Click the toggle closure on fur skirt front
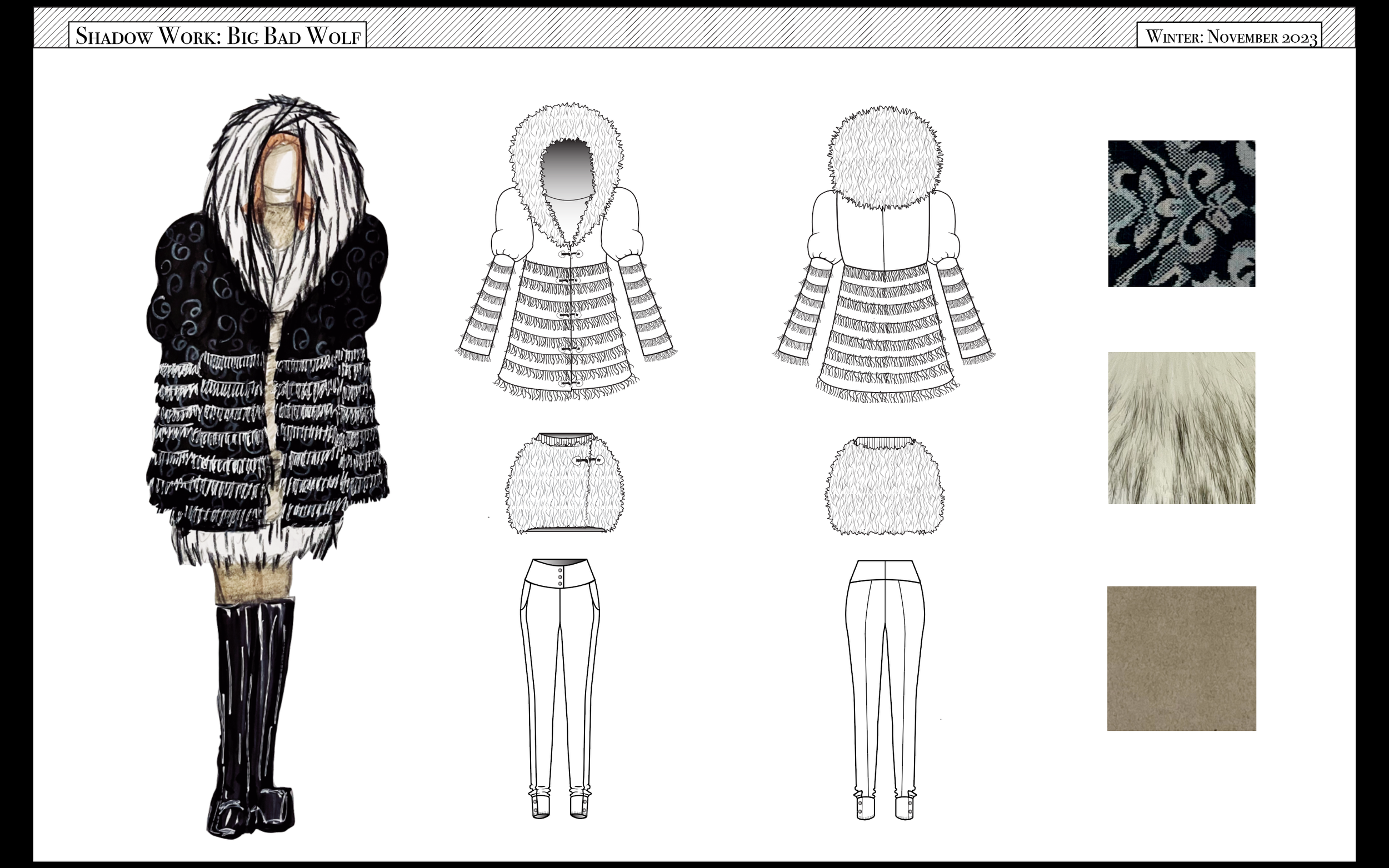The image size is (1389, 868). point(588,460)
